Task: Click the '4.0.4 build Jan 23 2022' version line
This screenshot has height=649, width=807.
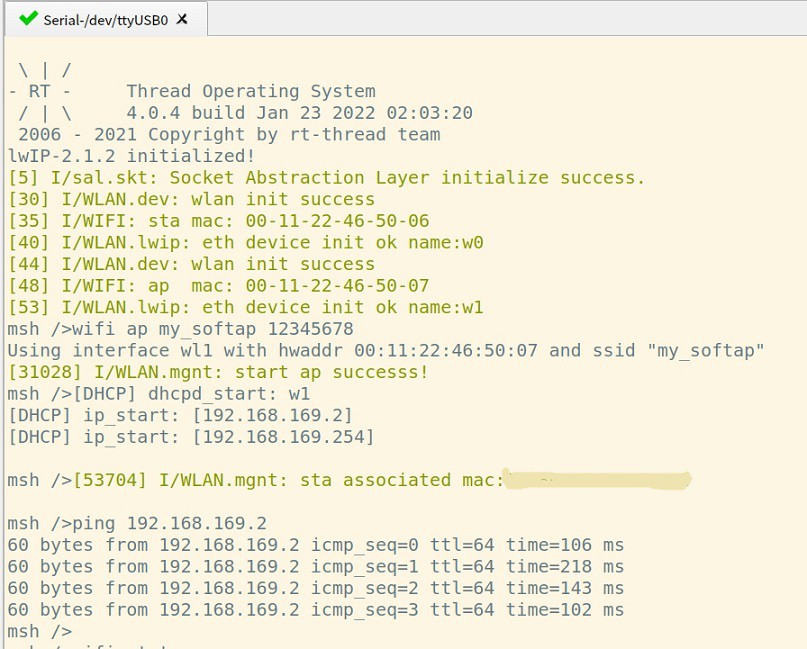Action: [299, 113]
